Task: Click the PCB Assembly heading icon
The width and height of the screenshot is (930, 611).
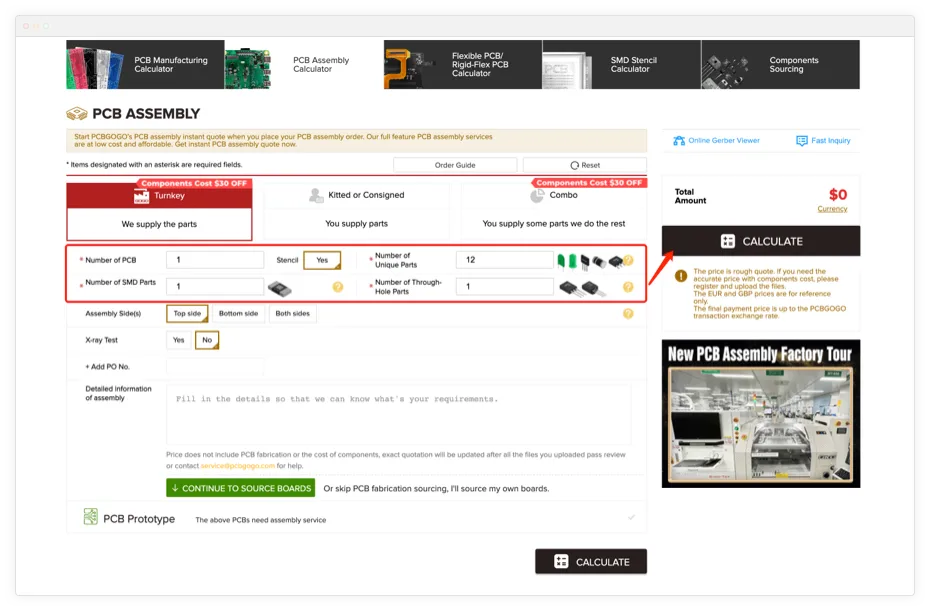Action: click(77, 113)
